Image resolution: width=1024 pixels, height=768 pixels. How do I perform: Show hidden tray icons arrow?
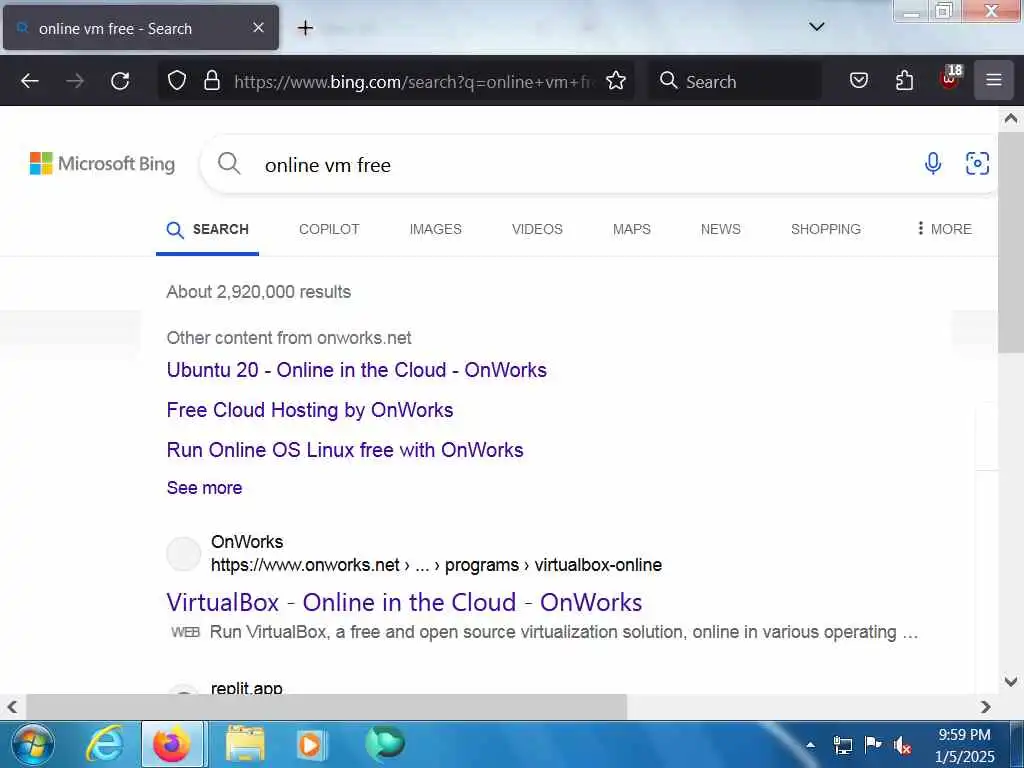tap(810, 744)
